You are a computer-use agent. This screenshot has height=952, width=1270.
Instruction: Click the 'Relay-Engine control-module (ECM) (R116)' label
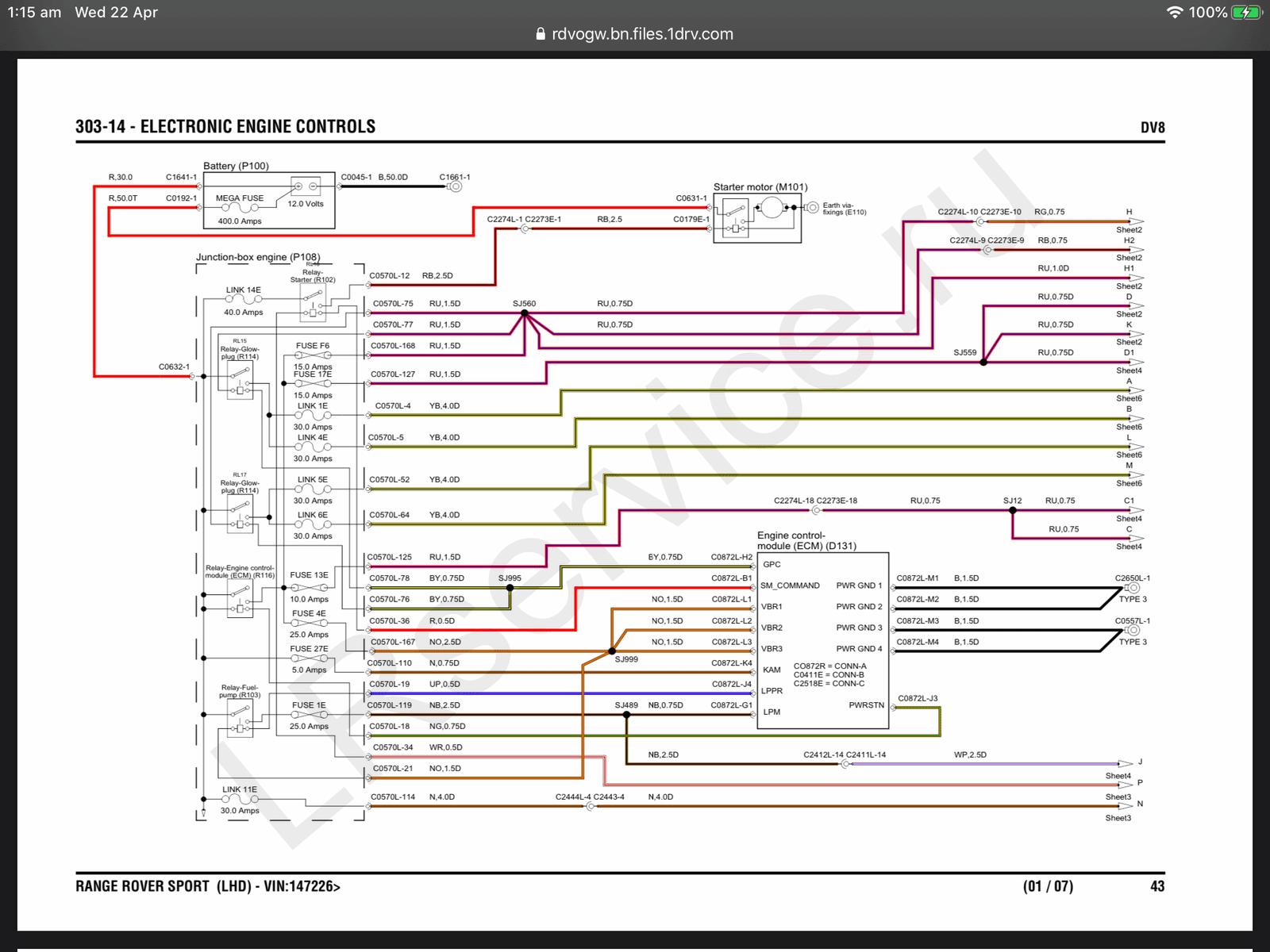coord(240,571)
